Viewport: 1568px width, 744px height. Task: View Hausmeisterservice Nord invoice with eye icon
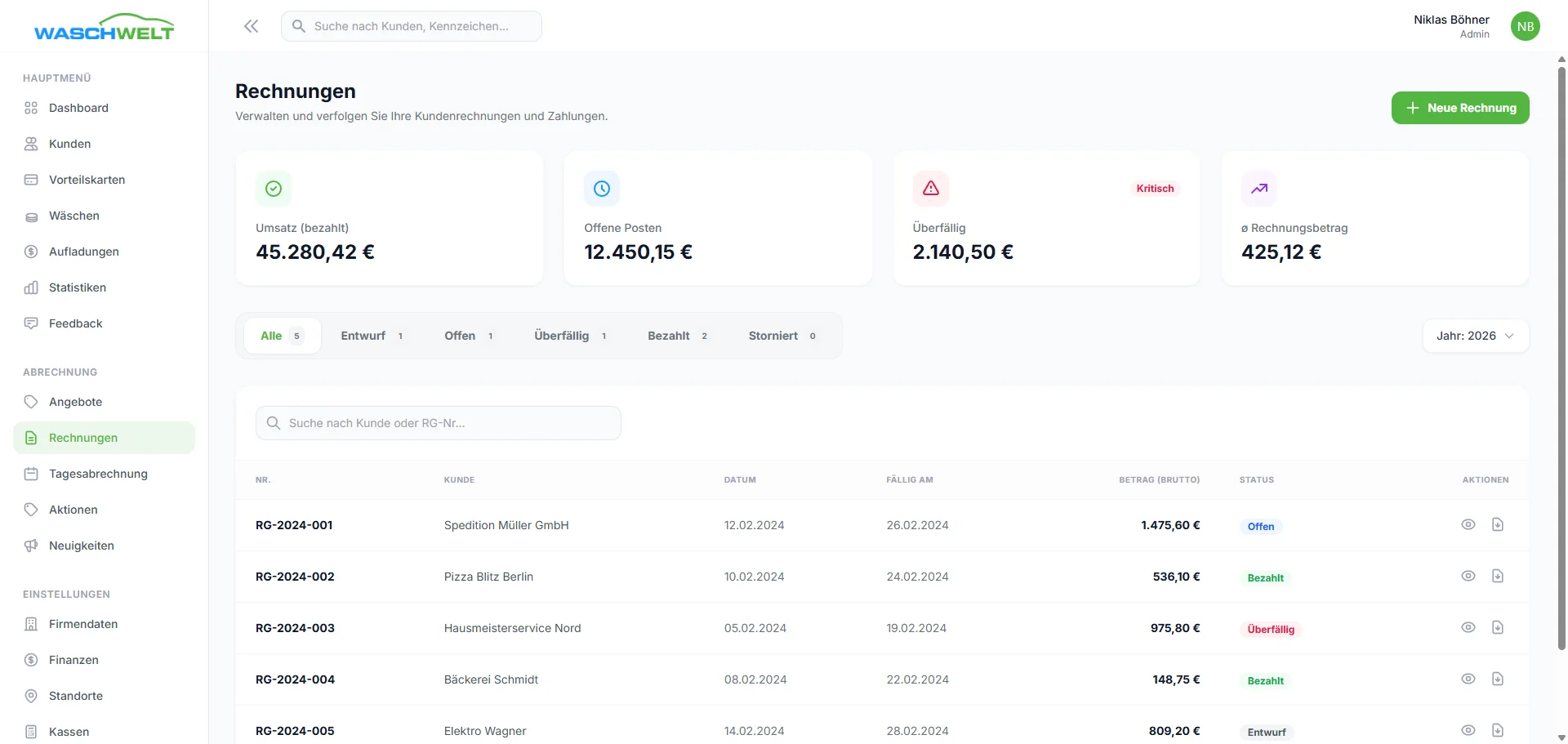pyautogui.click(x=1468, y=627)
